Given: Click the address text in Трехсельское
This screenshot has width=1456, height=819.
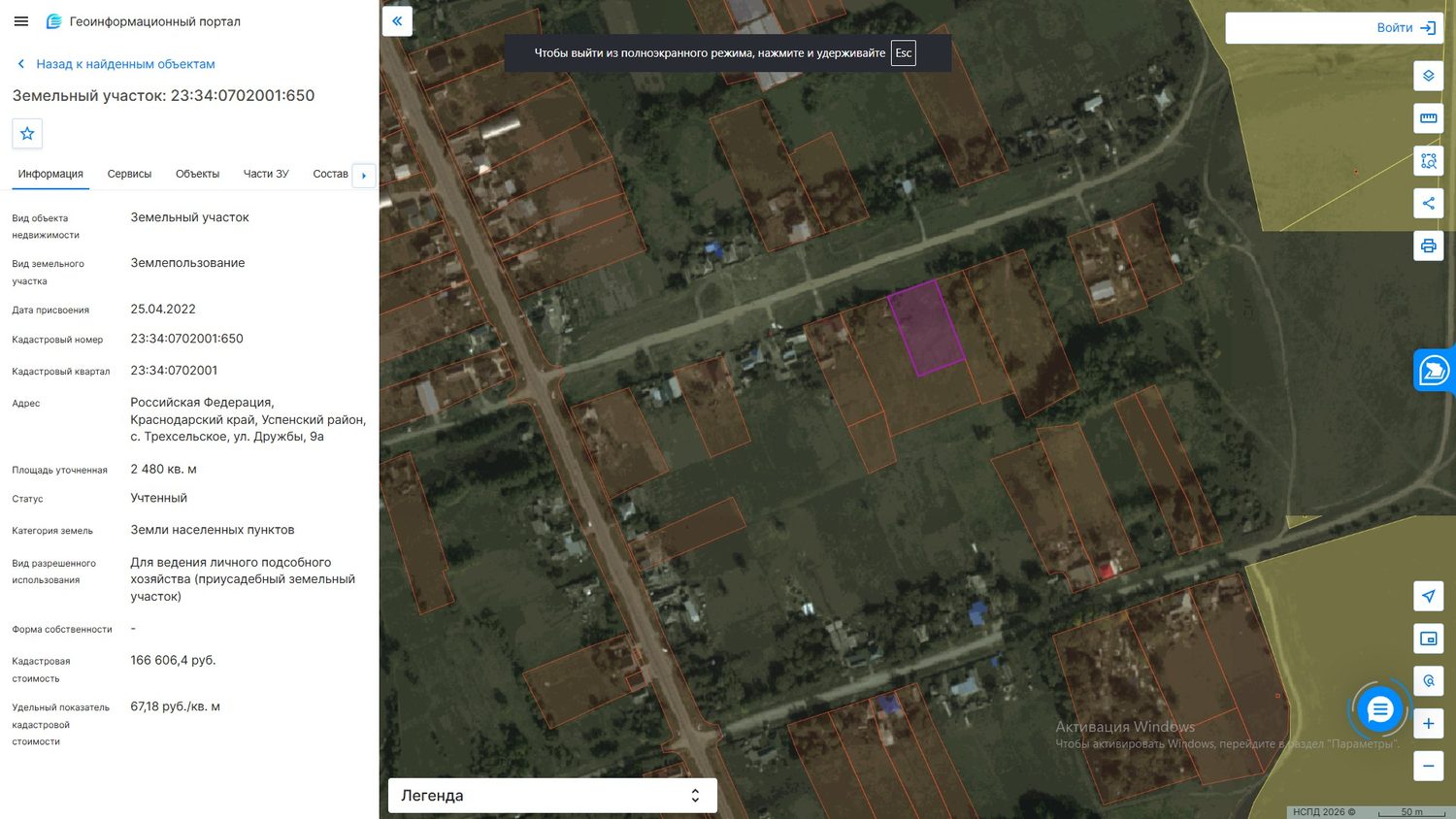Looking at the screenshot, I should pyautogui.click(x=248, y=420).
